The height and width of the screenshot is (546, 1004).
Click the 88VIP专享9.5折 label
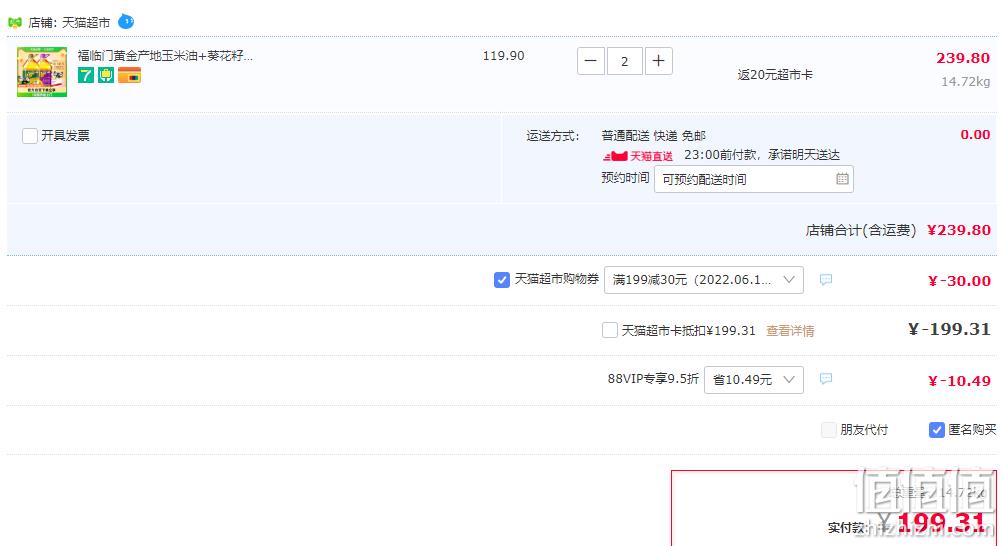click(x=653, y=379)
